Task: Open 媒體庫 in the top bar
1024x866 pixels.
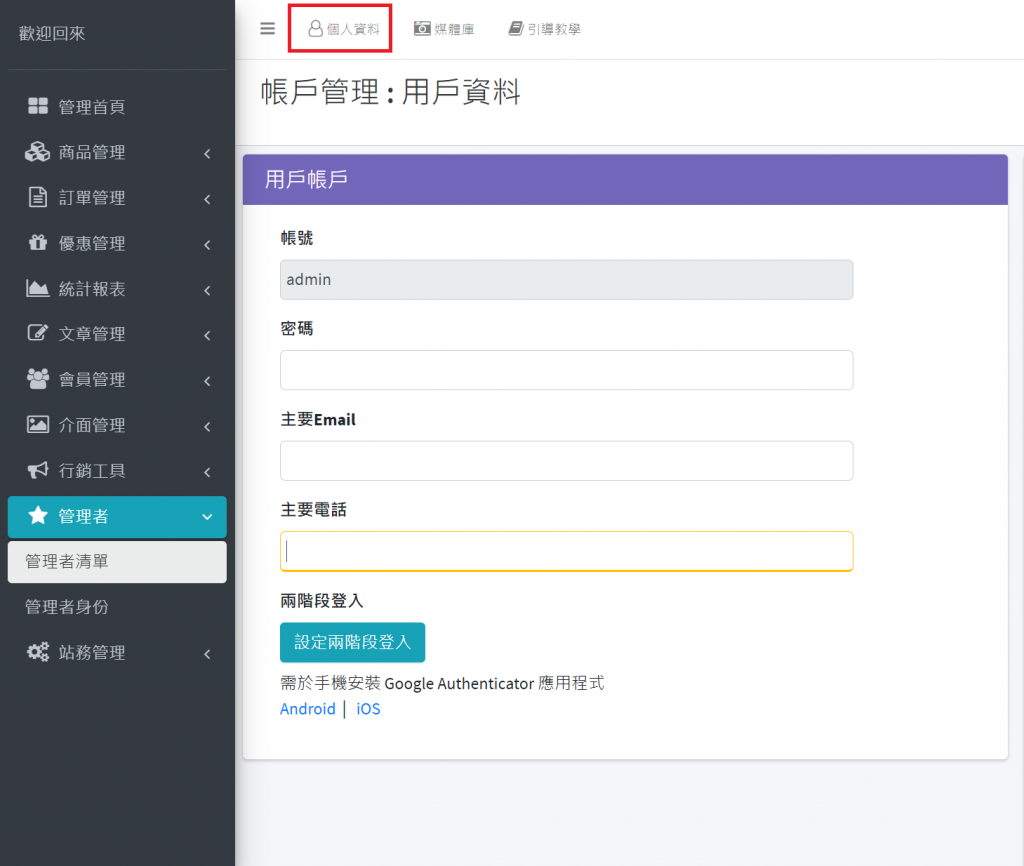Action: [444, 29]
